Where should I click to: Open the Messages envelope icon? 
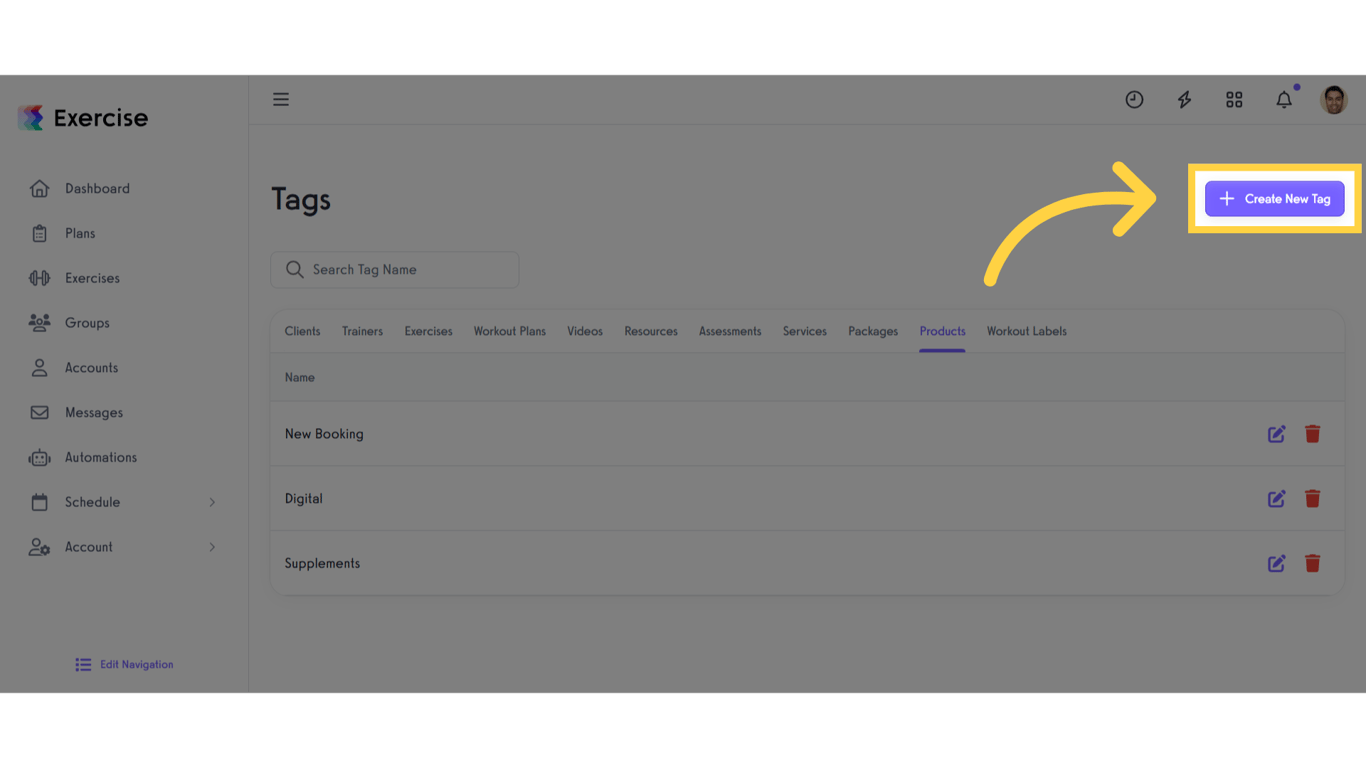(38, 412)
